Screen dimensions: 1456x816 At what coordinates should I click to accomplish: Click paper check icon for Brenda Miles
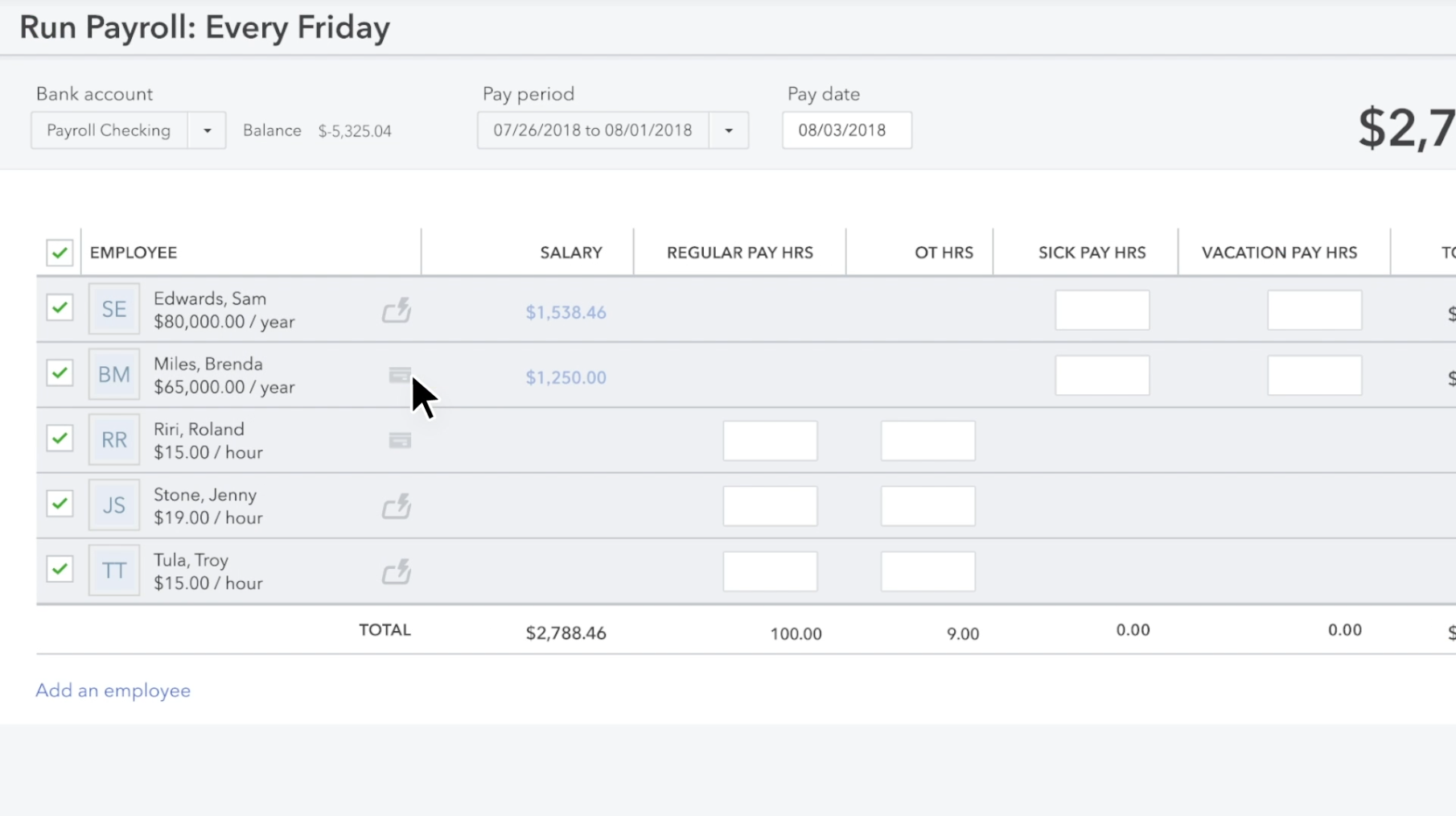coord(400,375)
